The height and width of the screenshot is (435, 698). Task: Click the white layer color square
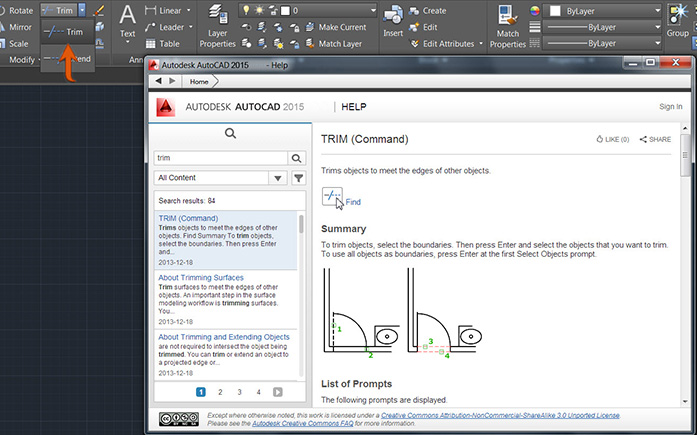tap(285, 10)
